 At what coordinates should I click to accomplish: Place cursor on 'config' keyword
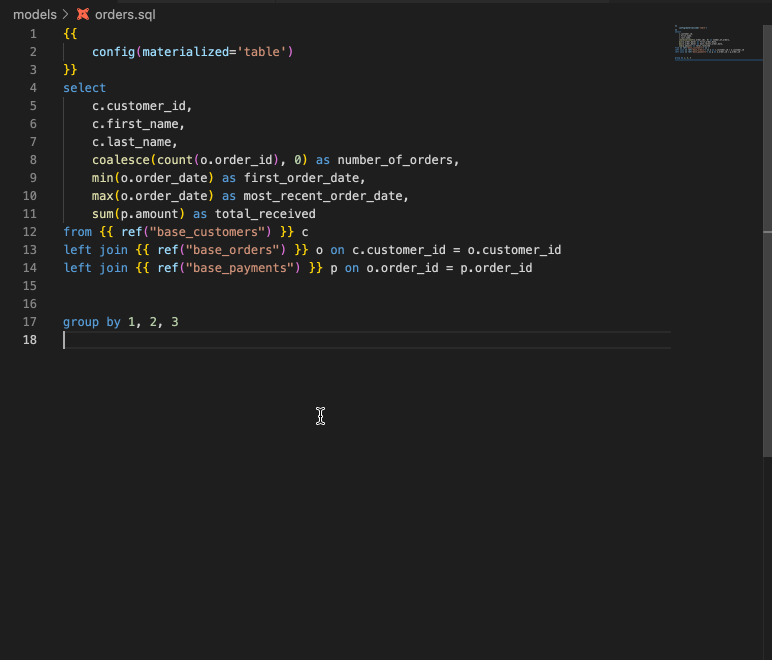click(x=114, y=52)
